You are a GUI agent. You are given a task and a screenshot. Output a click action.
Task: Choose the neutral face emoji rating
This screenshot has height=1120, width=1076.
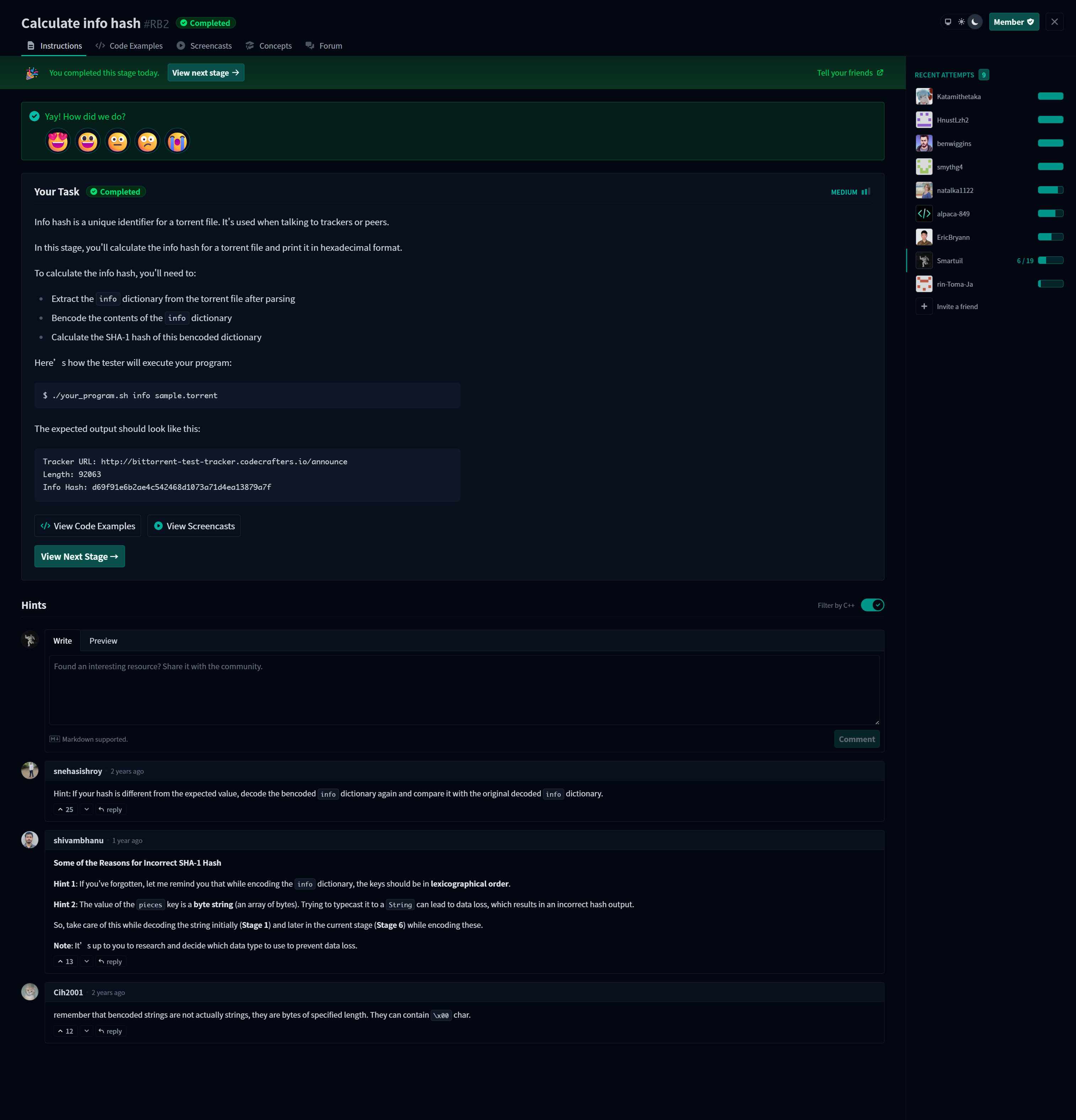118,141
